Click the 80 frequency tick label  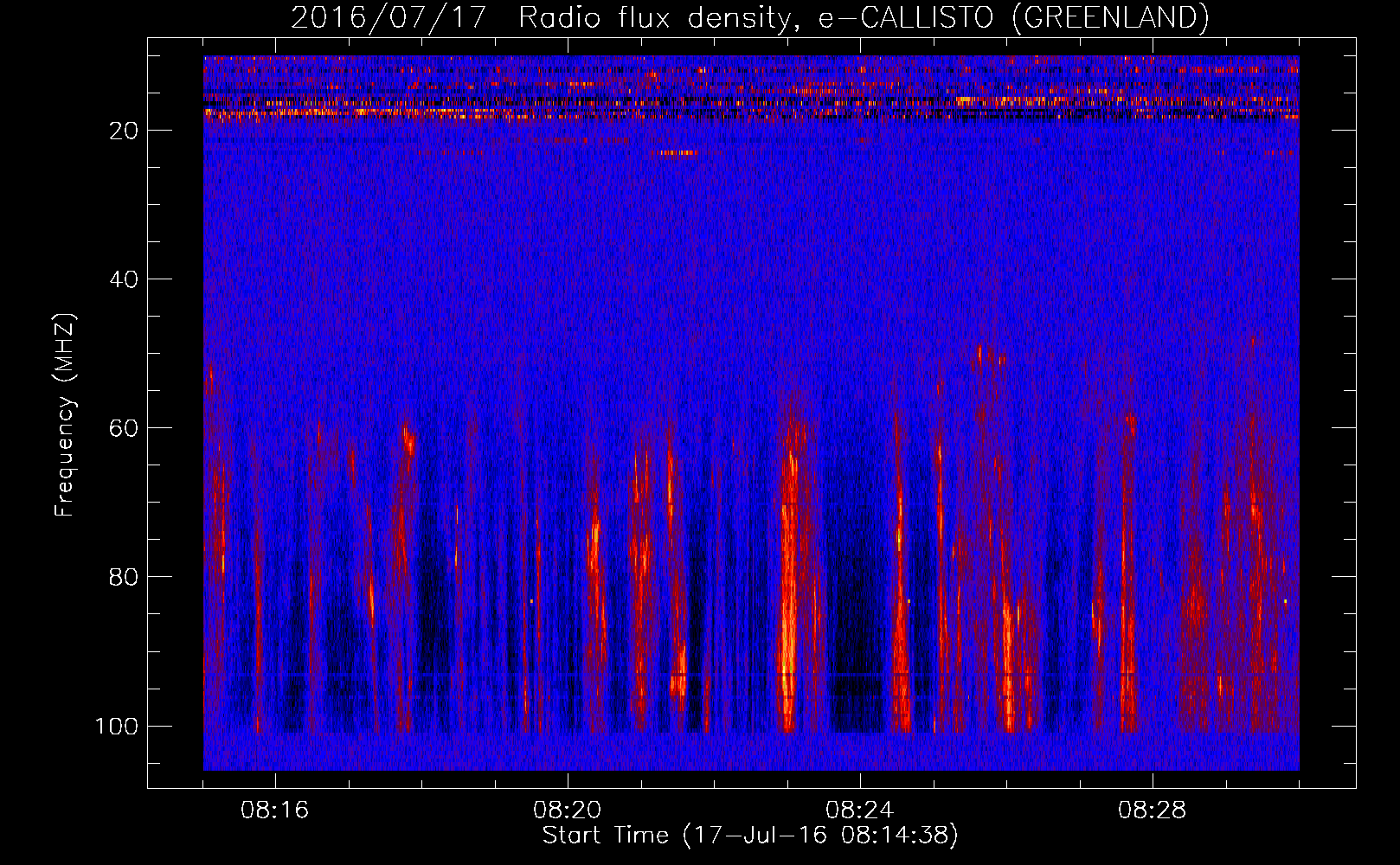[x=124, y=577]
